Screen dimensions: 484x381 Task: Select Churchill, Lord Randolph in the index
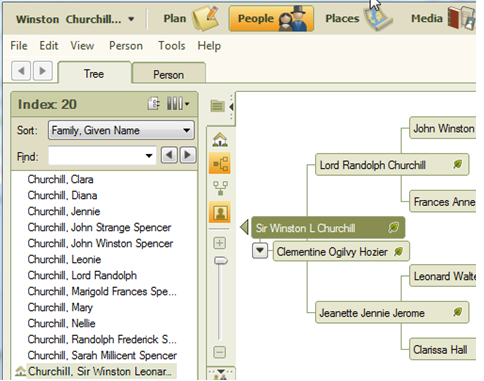82,275
